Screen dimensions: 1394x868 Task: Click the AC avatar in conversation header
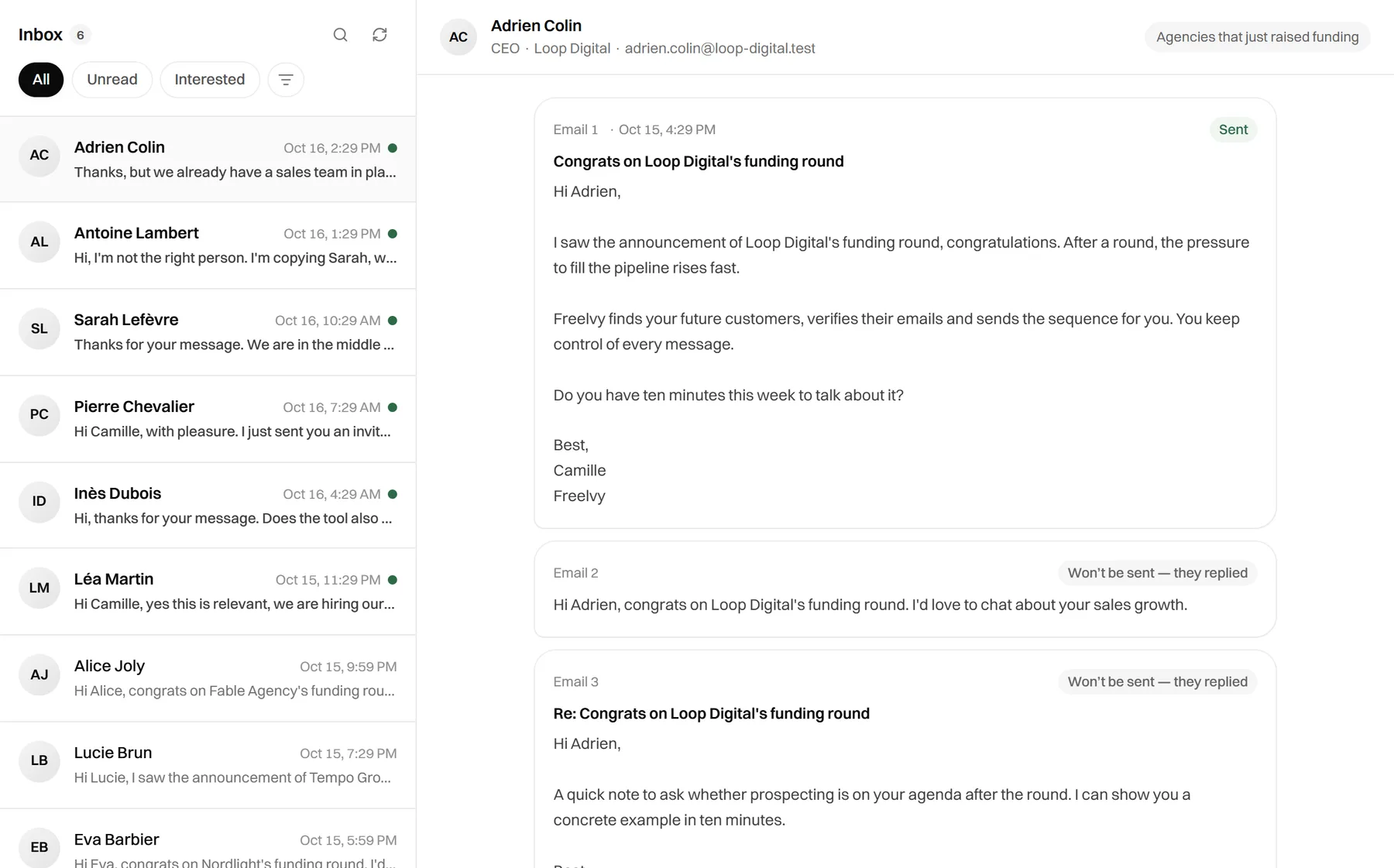(x=458, y=37)
